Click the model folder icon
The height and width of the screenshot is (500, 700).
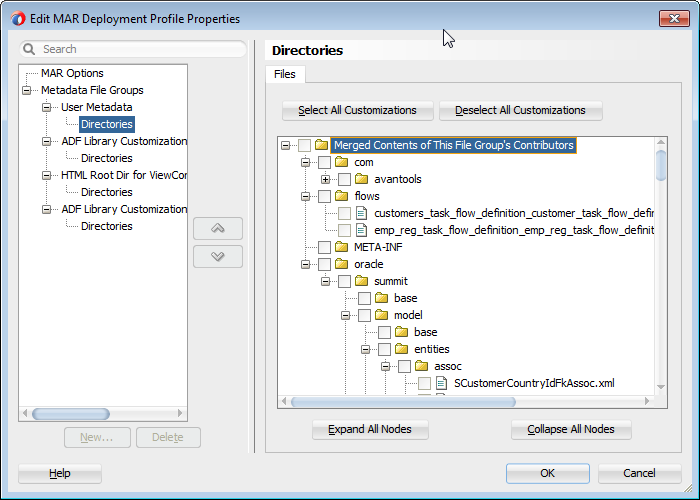[382, 314]
